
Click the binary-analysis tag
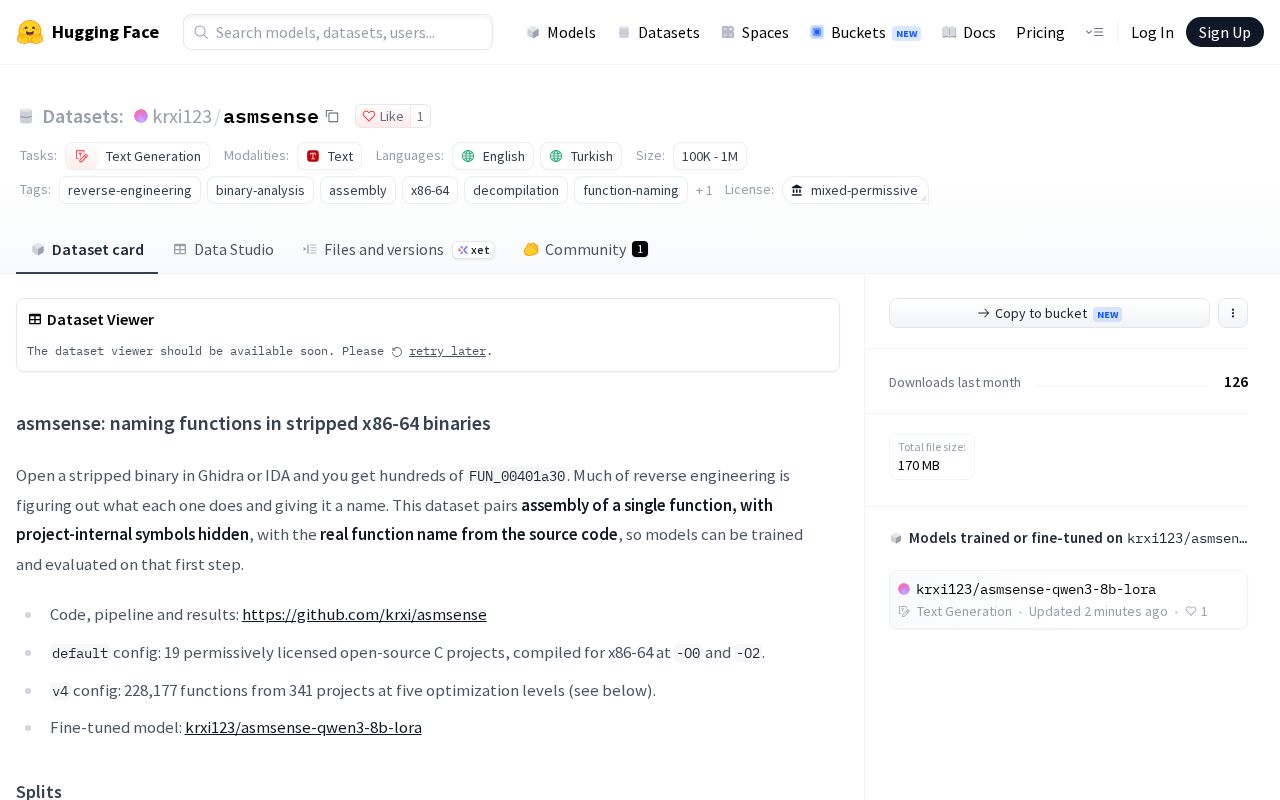tap(260, 190)
